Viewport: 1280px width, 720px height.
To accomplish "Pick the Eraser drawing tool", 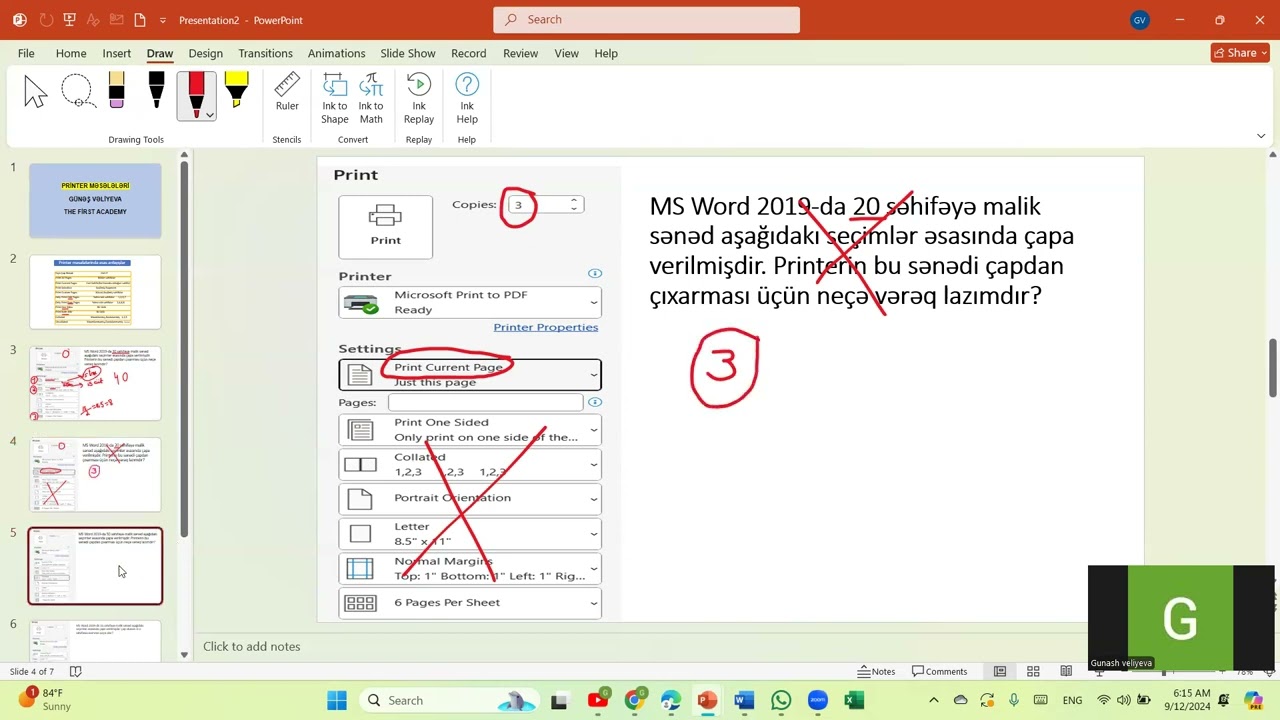I will [116, 91].
